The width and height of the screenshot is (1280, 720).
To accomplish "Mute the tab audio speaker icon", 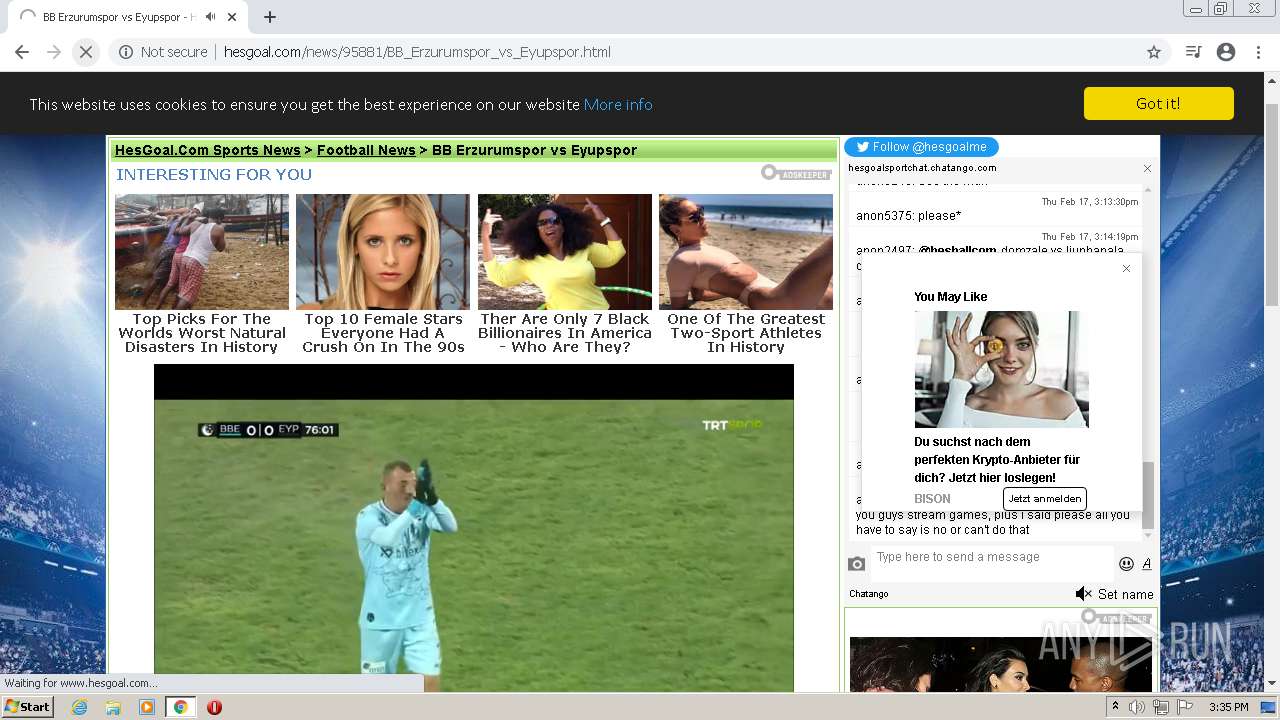I will [210, 17].
